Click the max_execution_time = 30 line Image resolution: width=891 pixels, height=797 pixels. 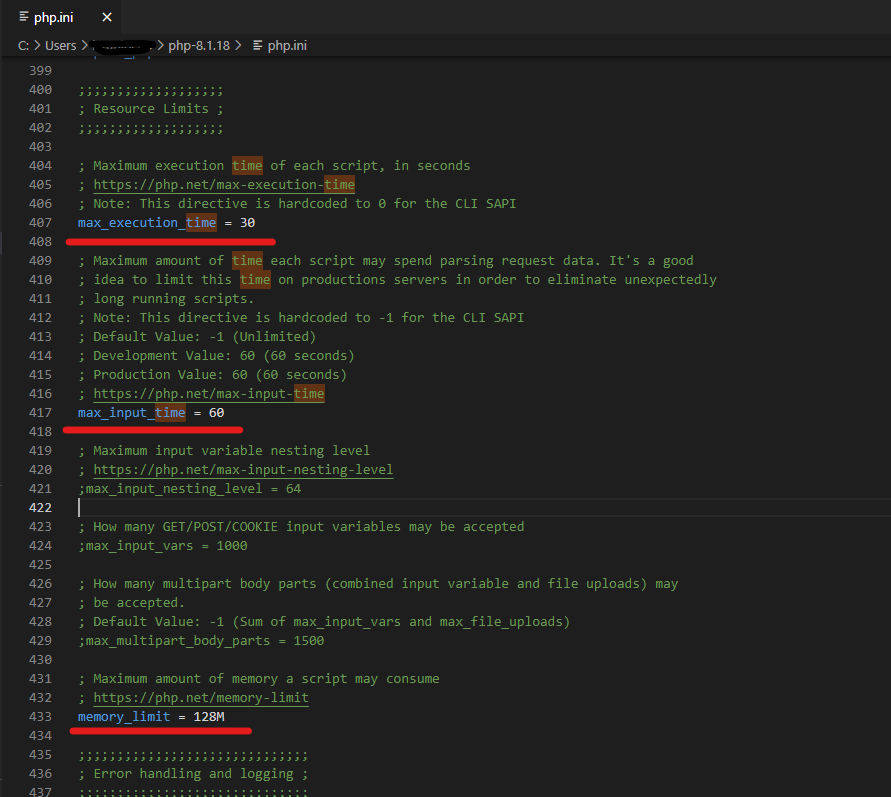pyautogui.click(x=166, y=223)
